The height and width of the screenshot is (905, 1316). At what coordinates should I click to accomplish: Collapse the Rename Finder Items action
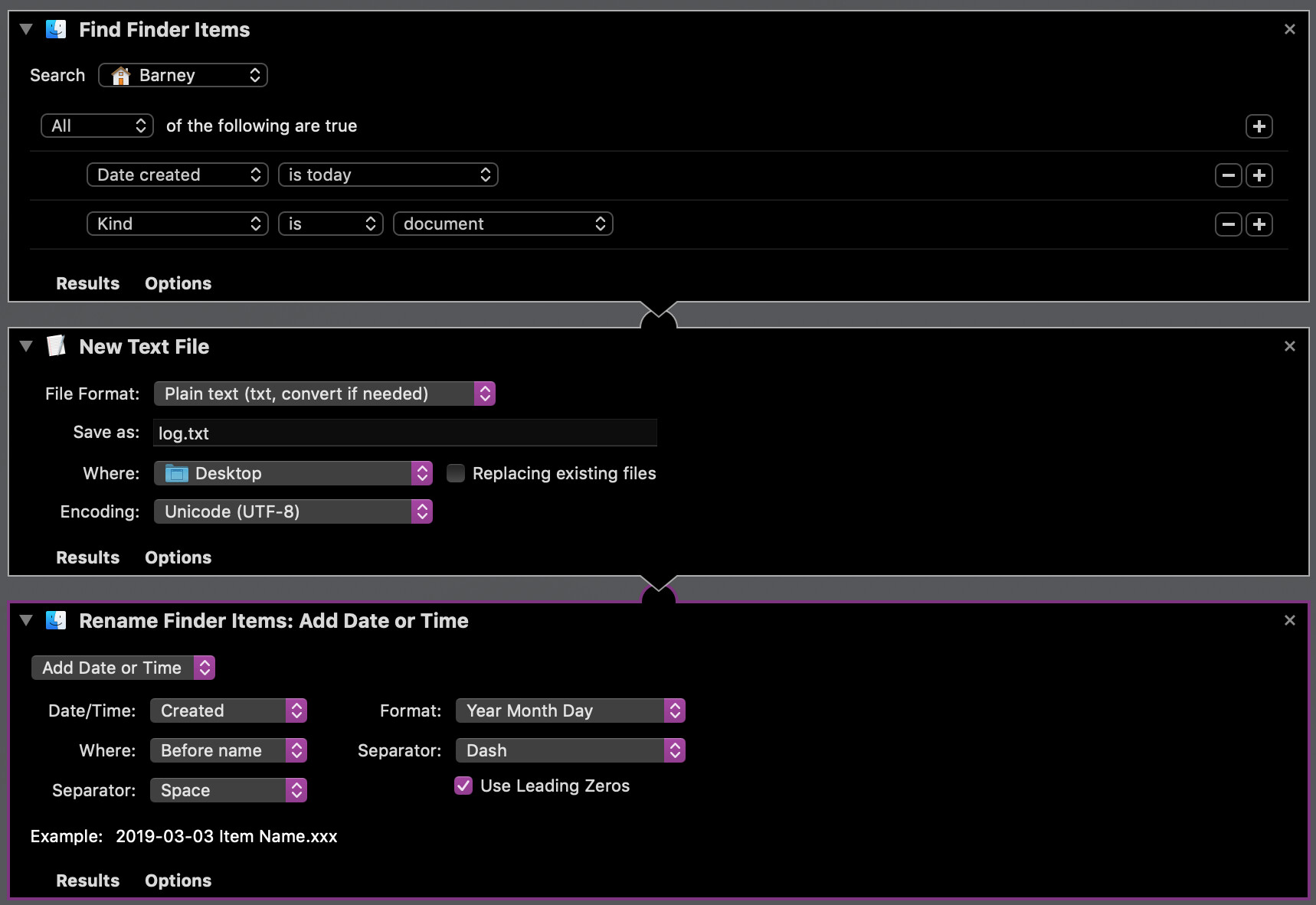pos(26,620)
